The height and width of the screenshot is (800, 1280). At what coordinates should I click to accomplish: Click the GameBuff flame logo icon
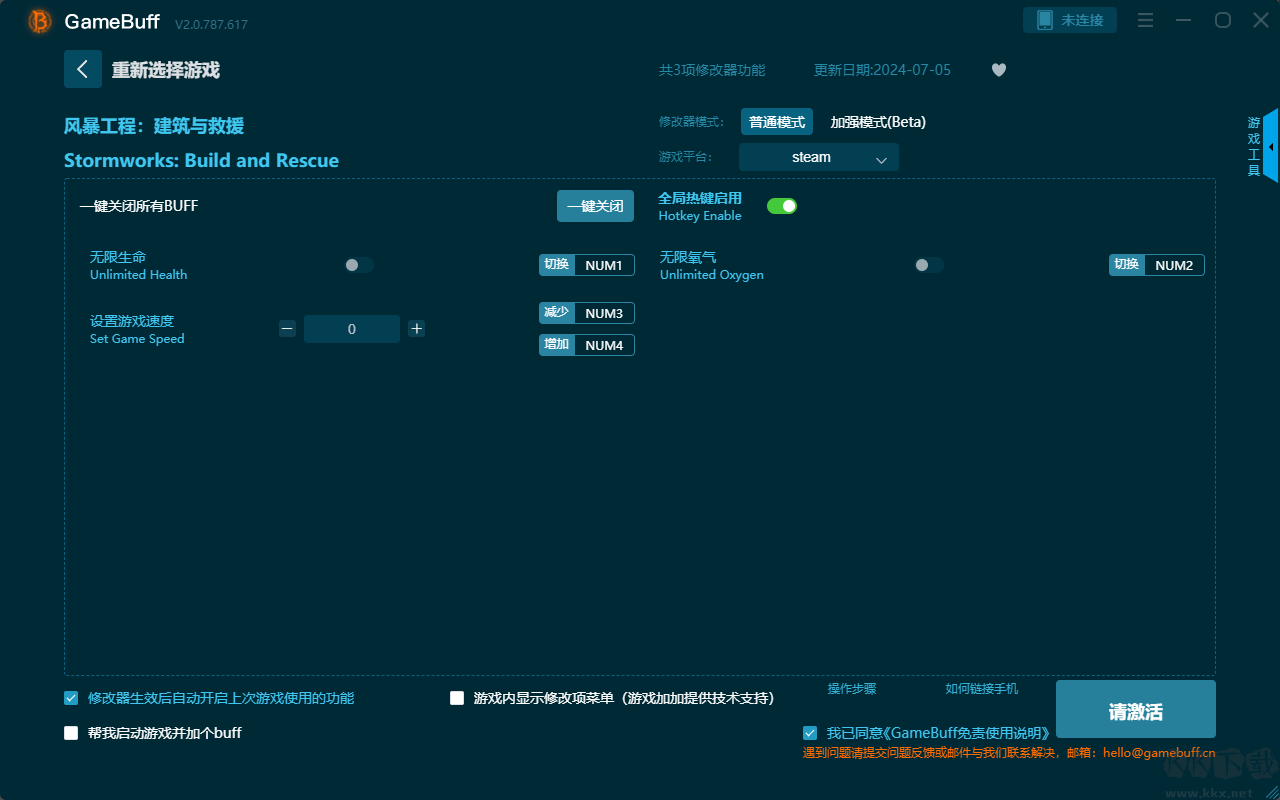click(40, 21)
